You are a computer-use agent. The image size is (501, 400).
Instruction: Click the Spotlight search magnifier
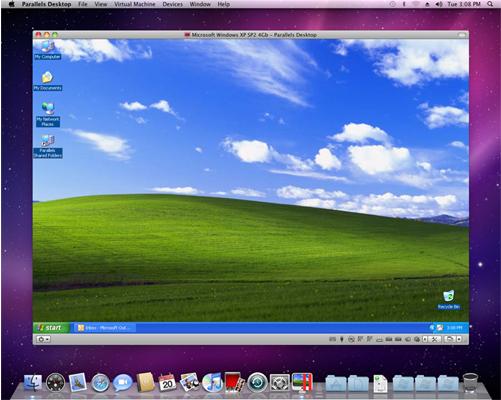pyautogui.click(x=490, y=4)
